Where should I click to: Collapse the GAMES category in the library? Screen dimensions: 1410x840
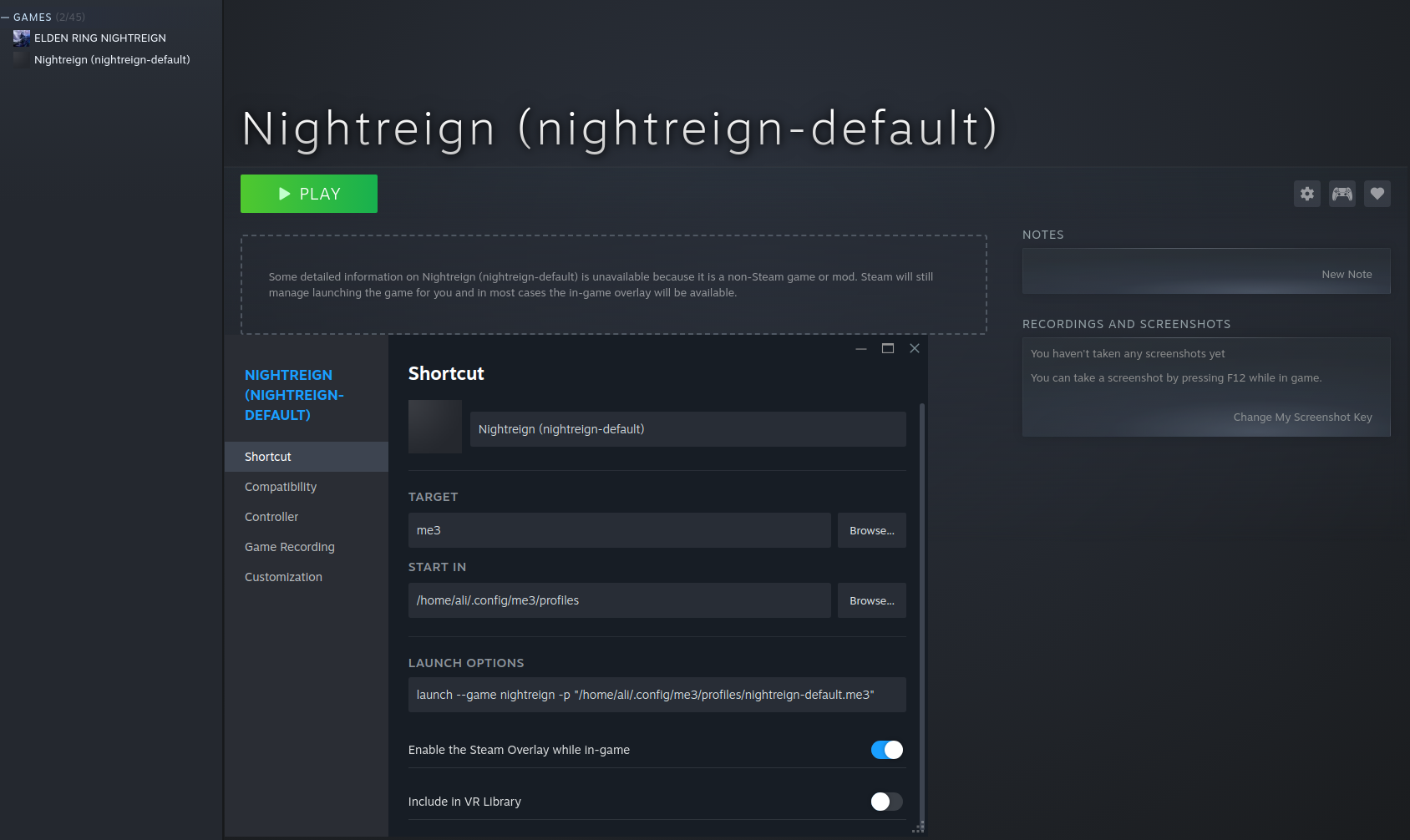(x=6, y=18)
